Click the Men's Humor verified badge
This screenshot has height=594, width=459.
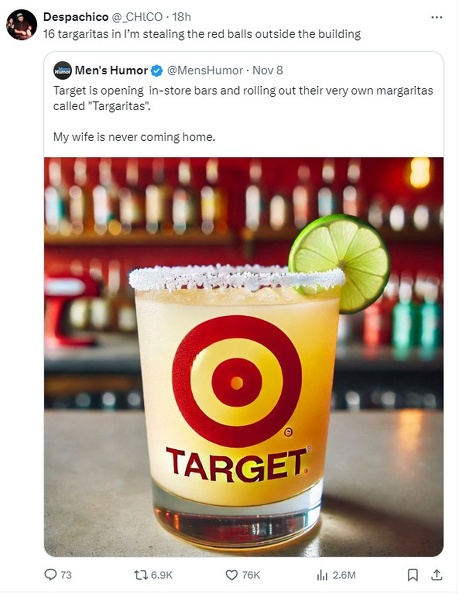point(157,70)
